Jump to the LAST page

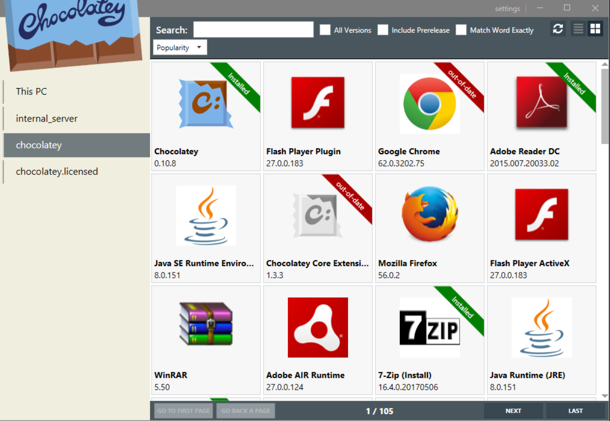(575, 411)
